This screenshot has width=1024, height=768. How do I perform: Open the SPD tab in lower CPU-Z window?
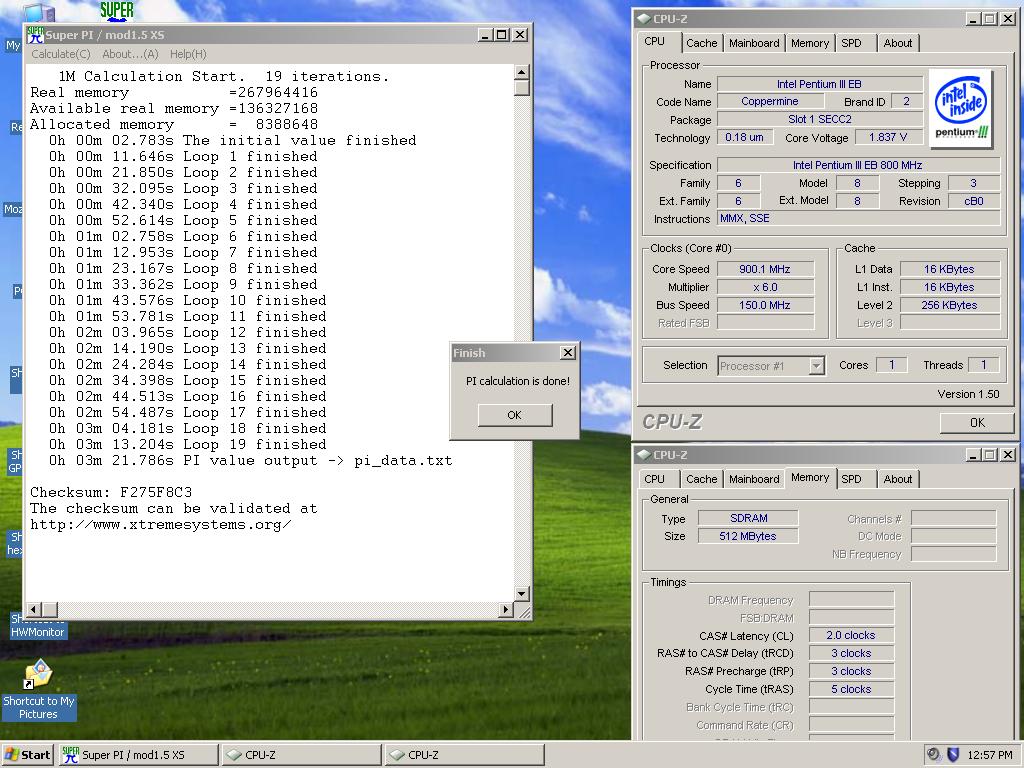click(851, 479)
